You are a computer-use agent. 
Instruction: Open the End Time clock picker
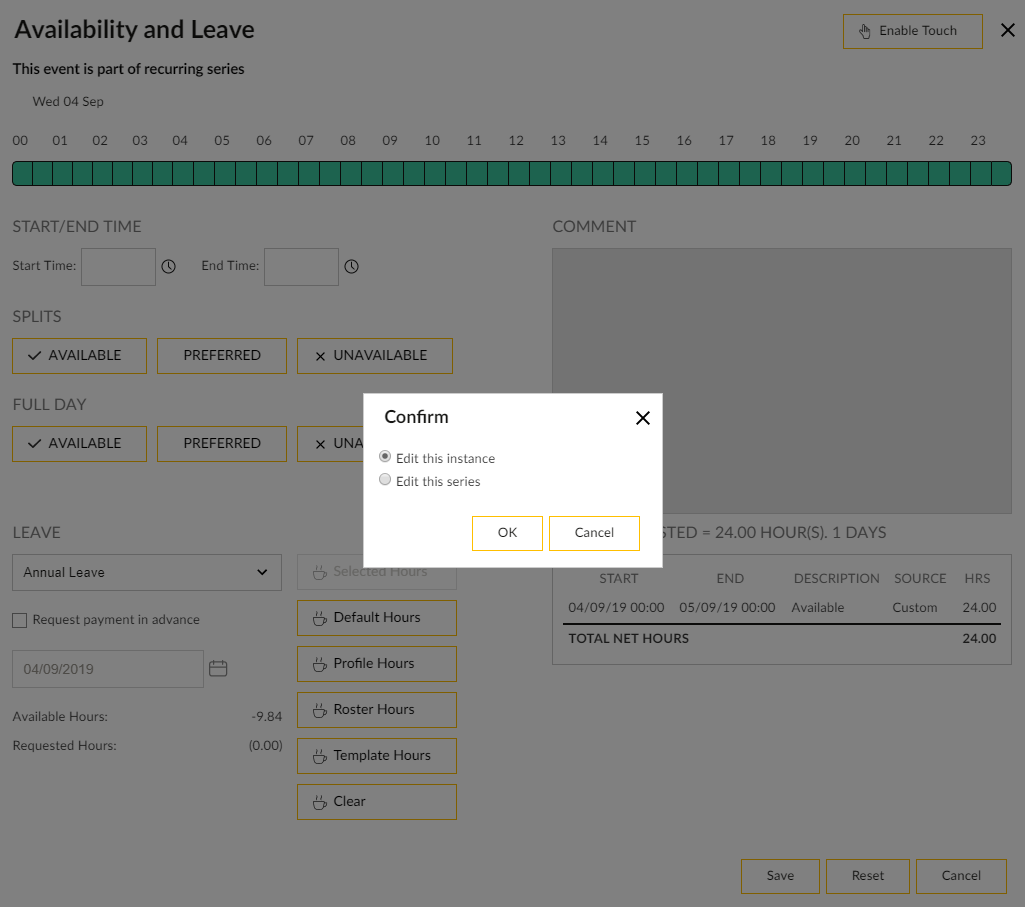click(352, 266)
